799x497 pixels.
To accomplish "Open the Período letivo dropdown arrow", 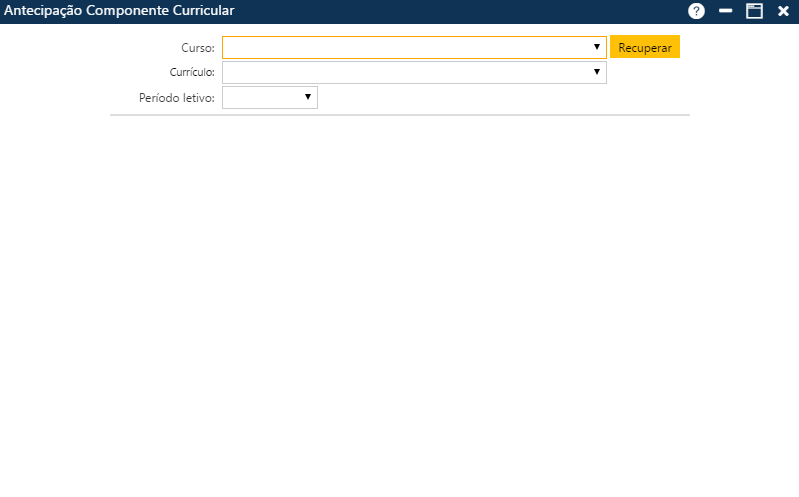I will [x=307, y=97].
